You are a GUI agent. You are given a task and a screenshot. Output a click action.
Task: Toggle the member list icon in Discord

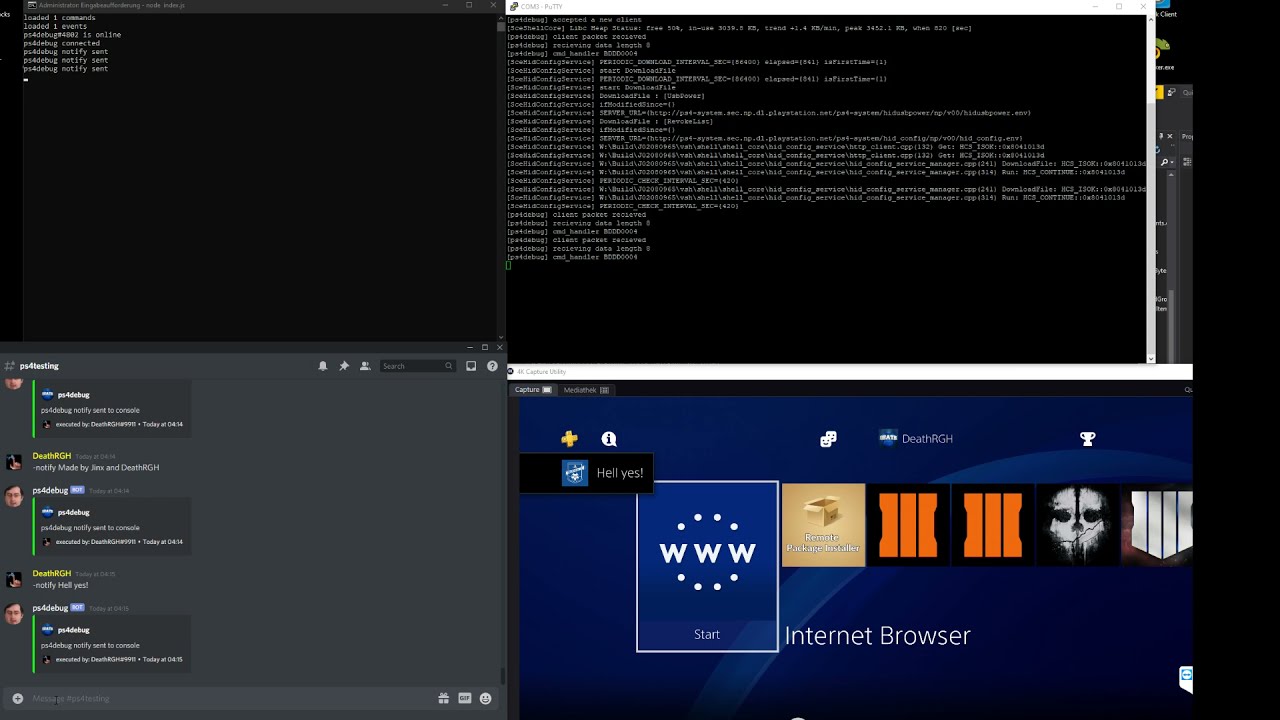pyautogui.click(x=365, y=366)
